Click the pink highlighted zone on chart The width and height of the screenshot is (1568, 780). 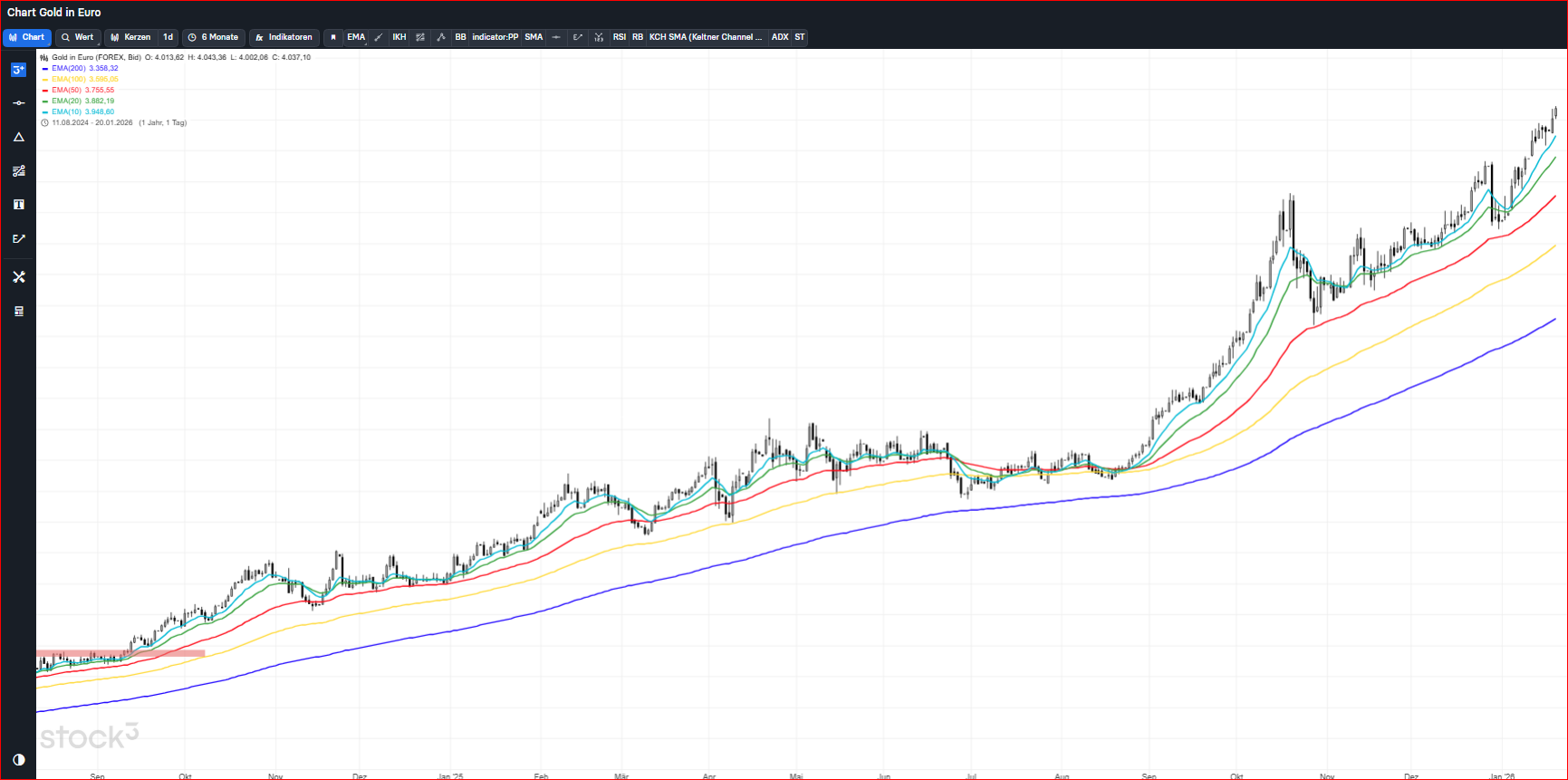120,652
